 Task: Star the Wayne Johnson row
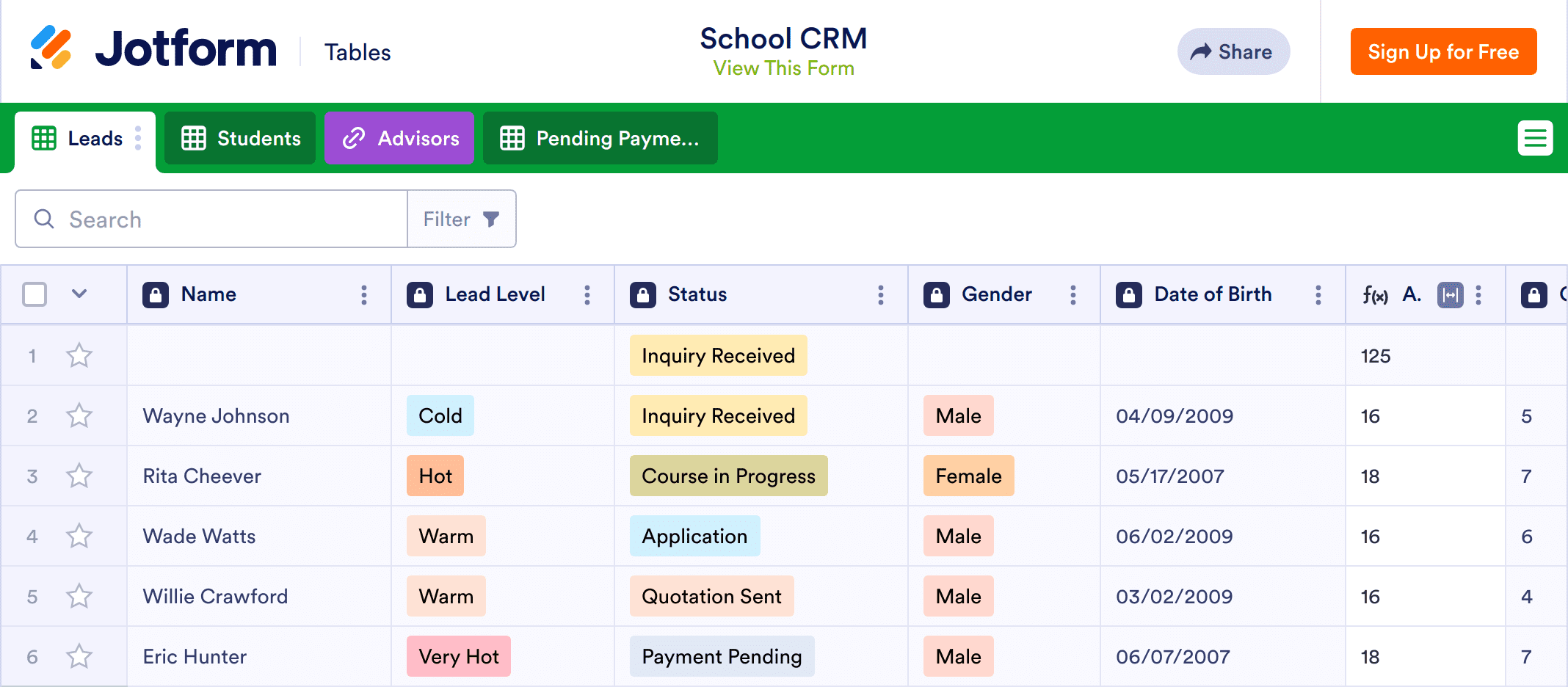(x=79, y=416)
